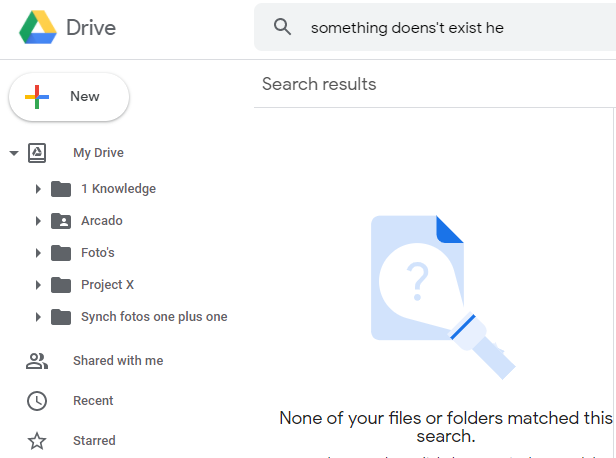Screen dimensions: 616x458
Task: Click the Google Drive logo icon
Action: [x=38, y=27]
